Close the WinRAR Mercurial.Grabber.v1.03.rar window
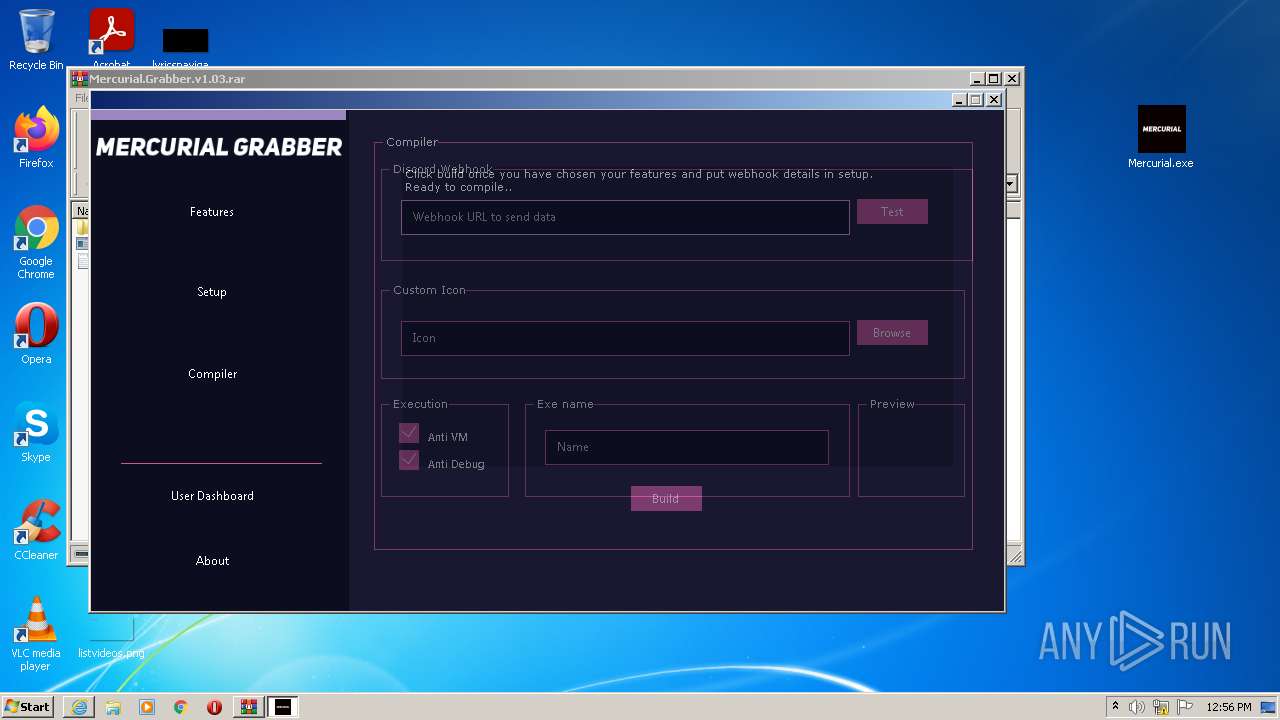Viewport: 1280px width, 720px height. click(x=1012, y=78)
